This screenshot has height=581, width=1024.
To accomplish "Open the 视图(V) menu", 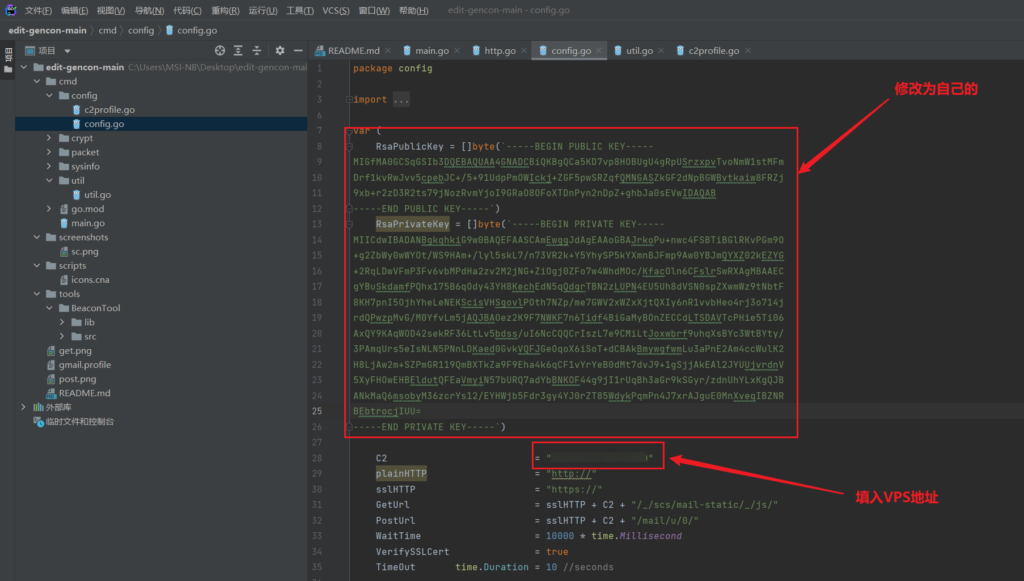I will tap(111, 10).
